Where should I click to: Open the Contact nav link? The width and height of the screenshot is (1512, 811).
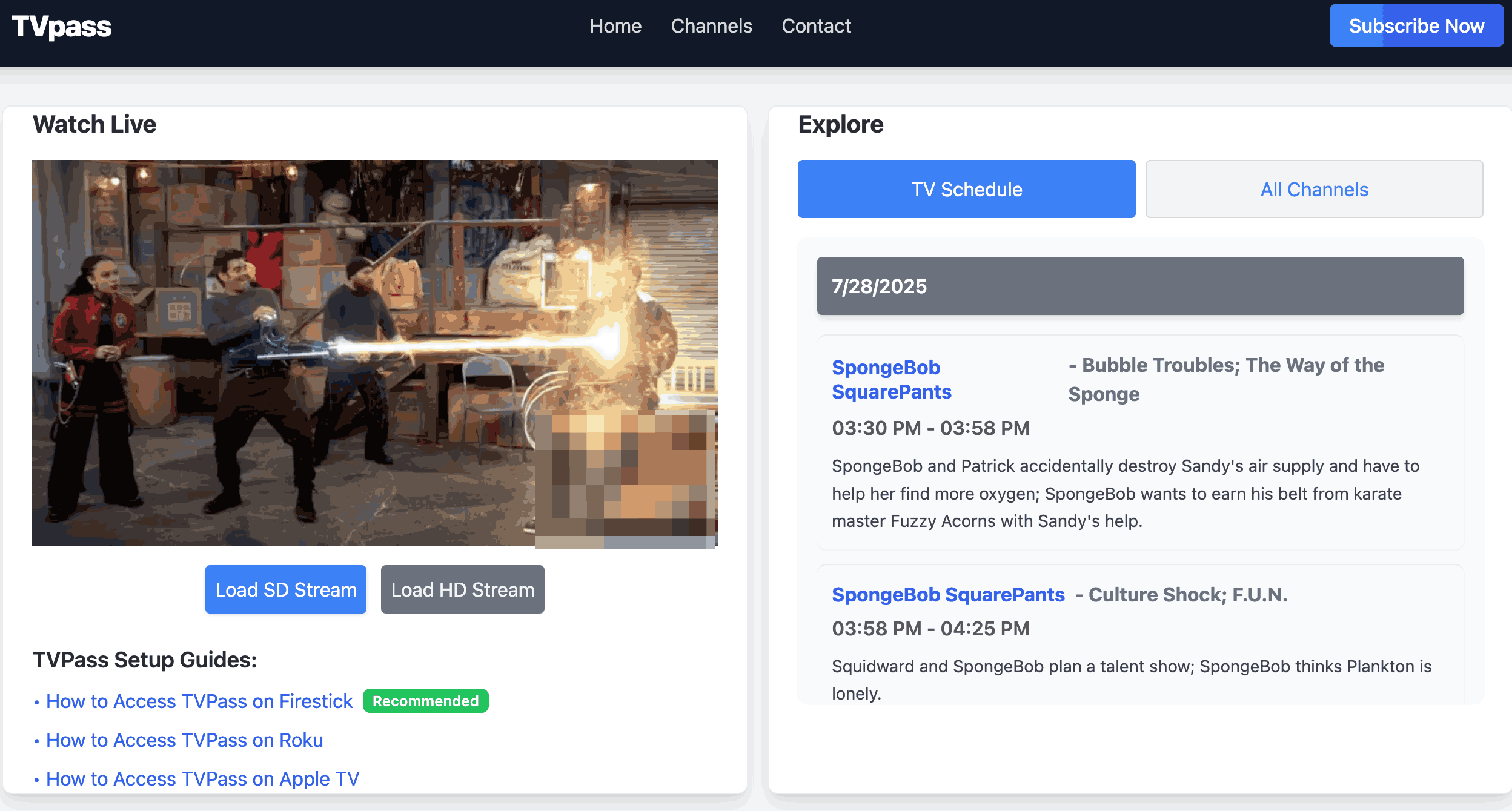click(816, 26)
